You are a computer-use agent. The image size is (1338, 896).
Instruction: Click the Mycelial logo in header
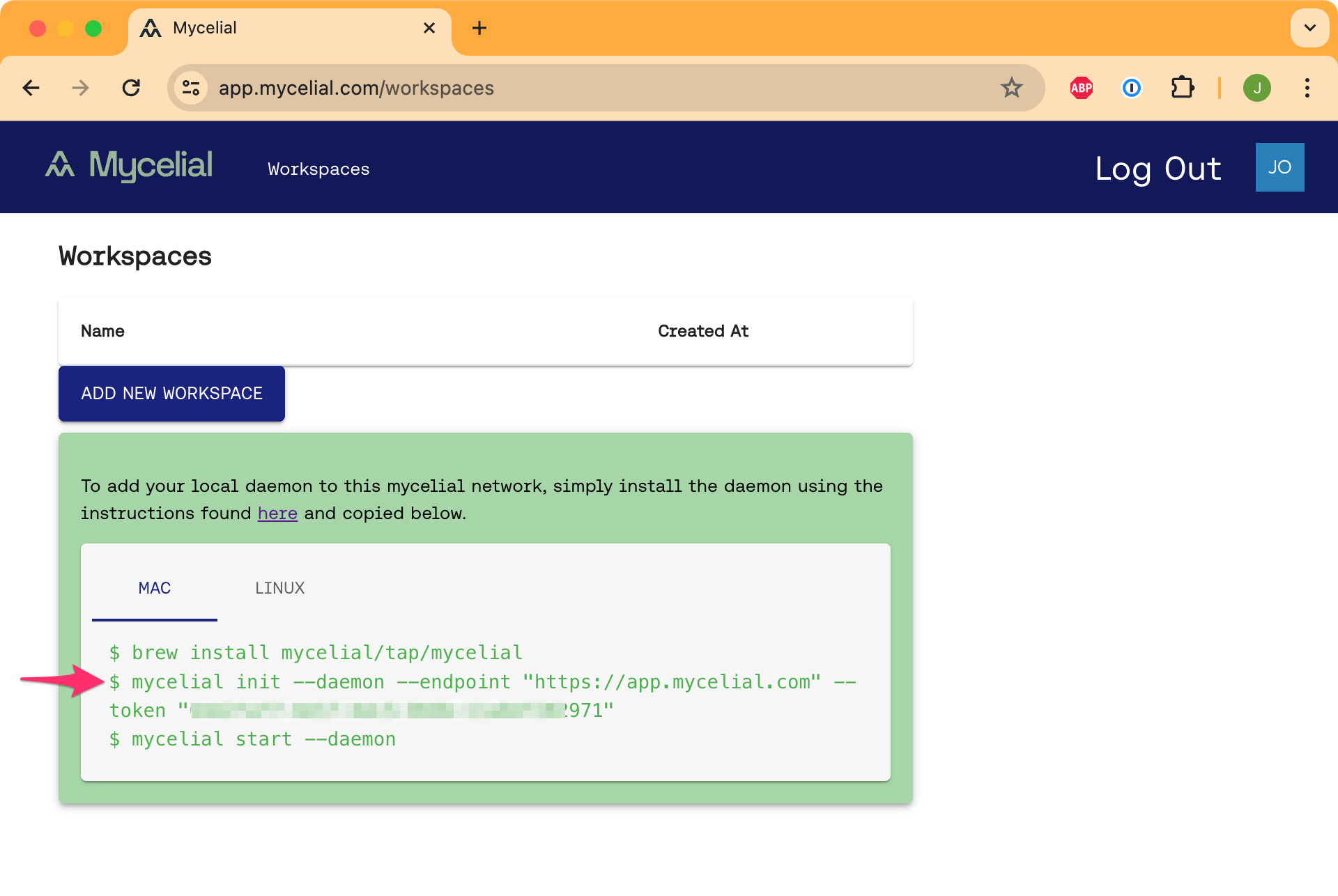[x=129, y=166]
